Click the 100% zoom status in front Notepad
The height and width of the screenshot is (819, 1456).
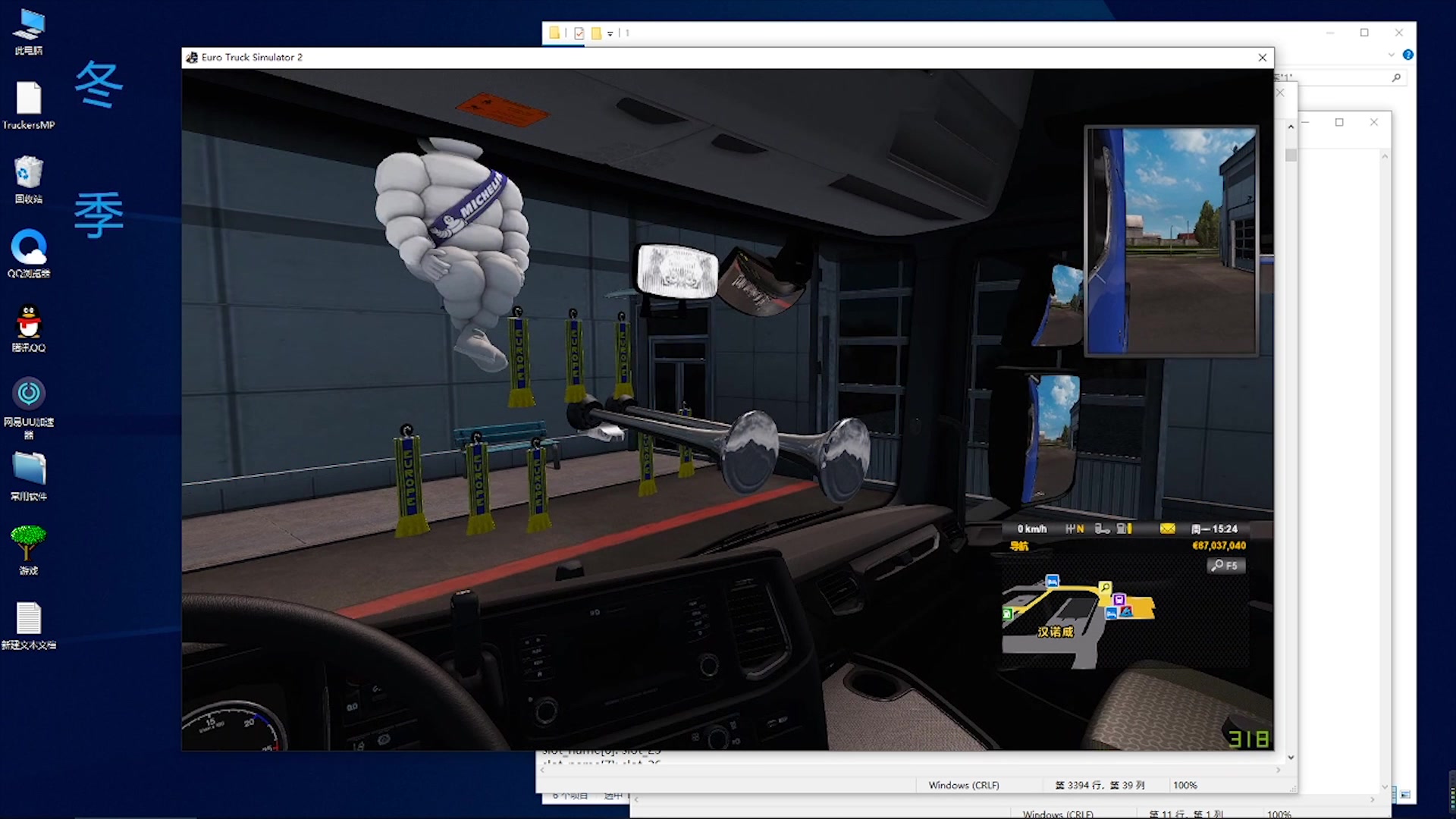[x=1185, y=785]
